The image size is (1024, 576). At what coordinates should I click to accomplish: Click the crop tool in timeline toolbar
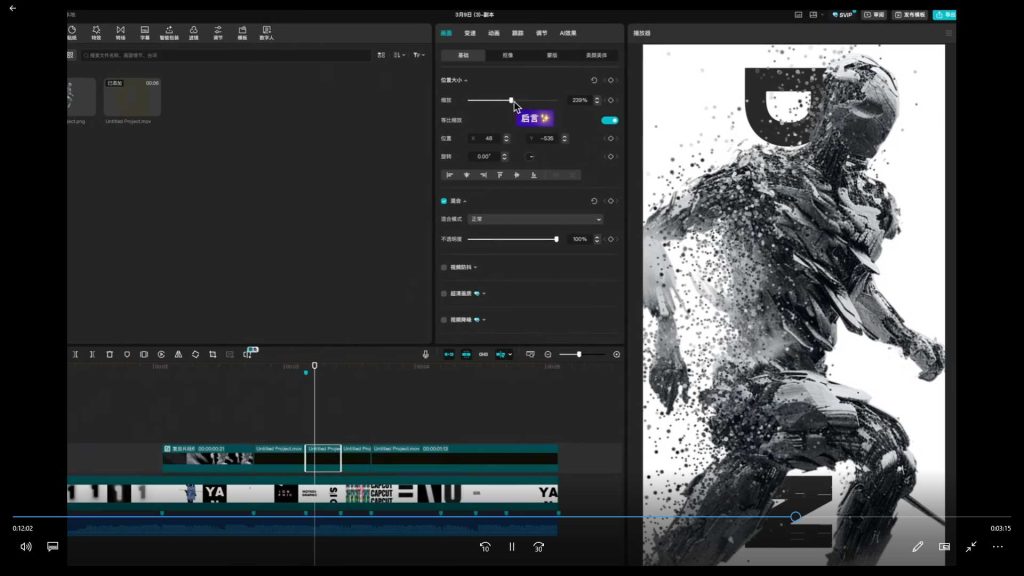212,354
